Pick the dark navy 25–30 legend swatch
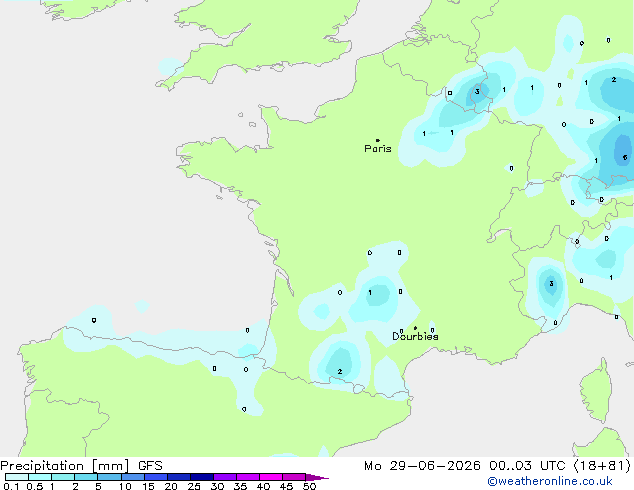The width and height of the screenshot is (634, 490). pos(202,477)
